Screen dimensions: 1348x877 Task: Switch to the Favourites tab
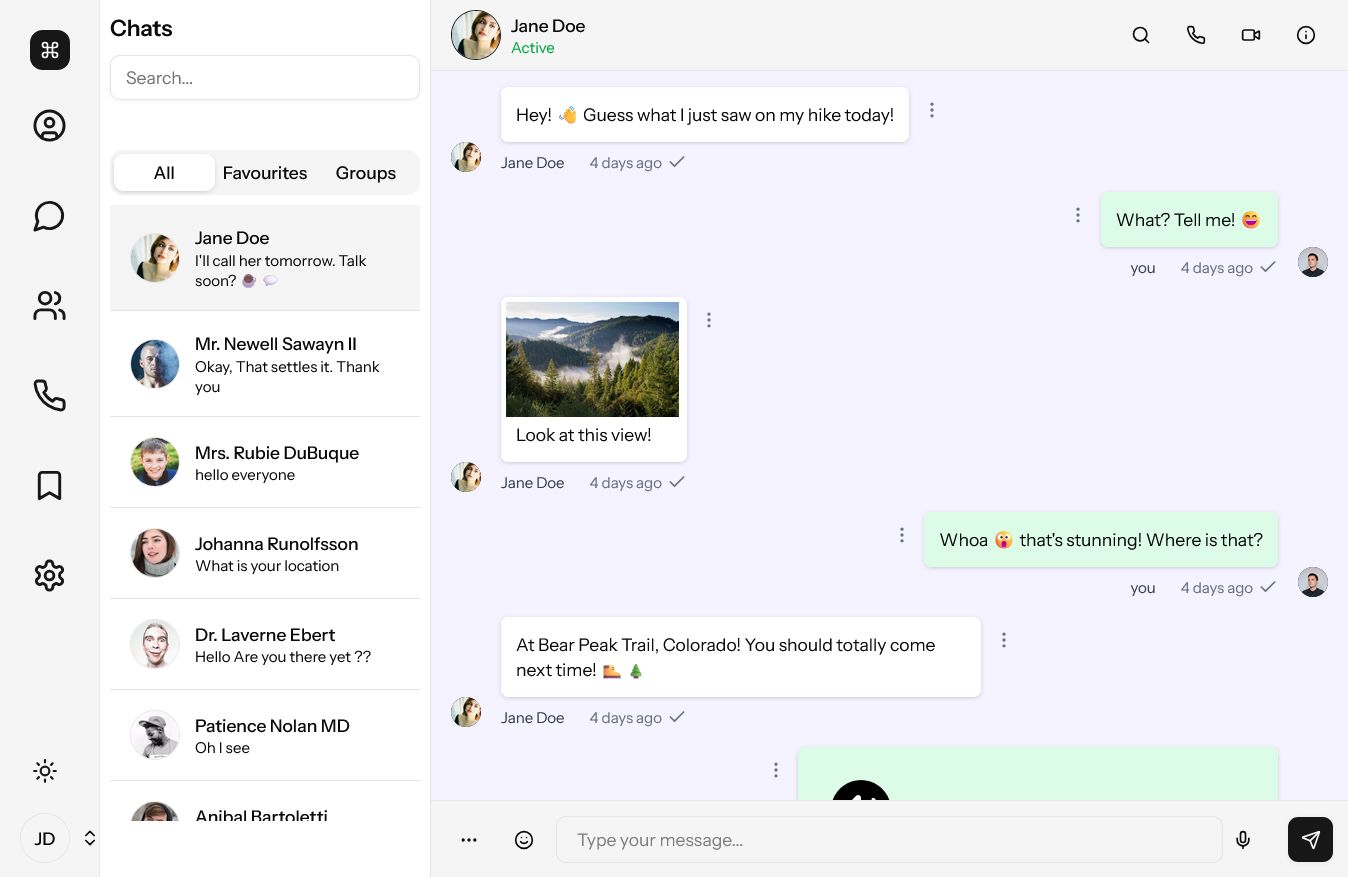(265, 173)
